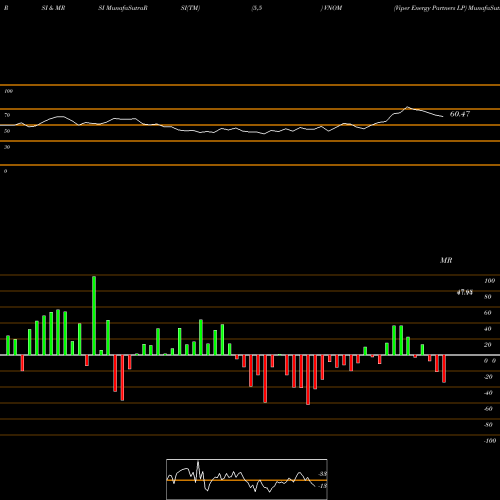The width and height of the screenshot is (500, 500).
Task: Select the last red MR bar on the right
Action: 444,369
